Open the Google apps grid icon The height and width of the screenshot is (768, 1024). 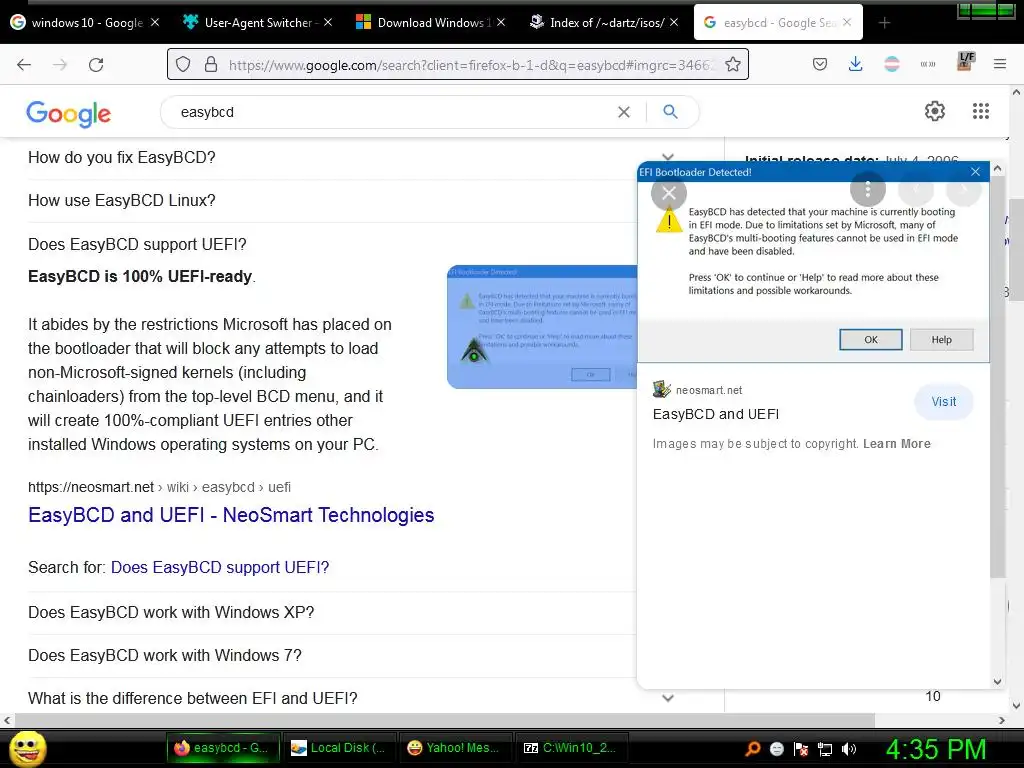pos(980,111)
